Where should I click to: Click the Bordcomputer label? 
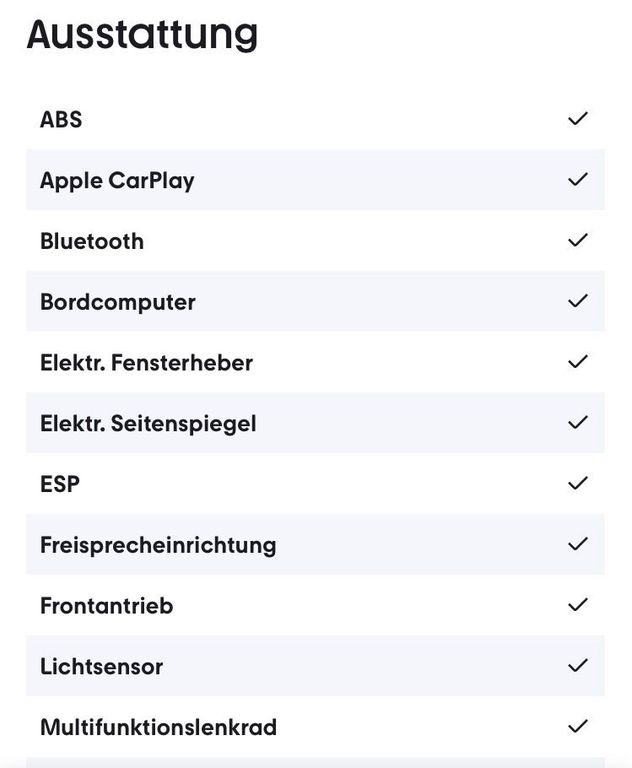point(118,302)
